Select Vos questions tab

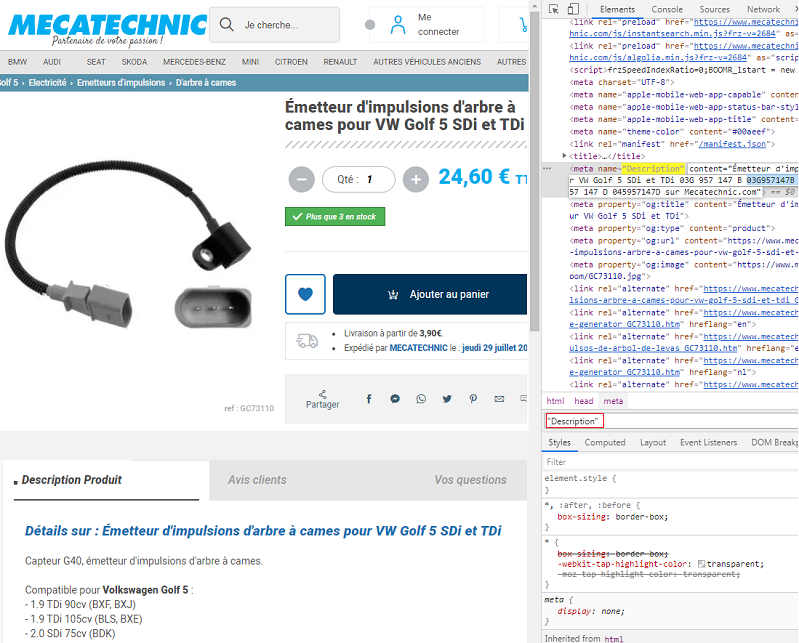pyautogui.click(x=470, y=479)
